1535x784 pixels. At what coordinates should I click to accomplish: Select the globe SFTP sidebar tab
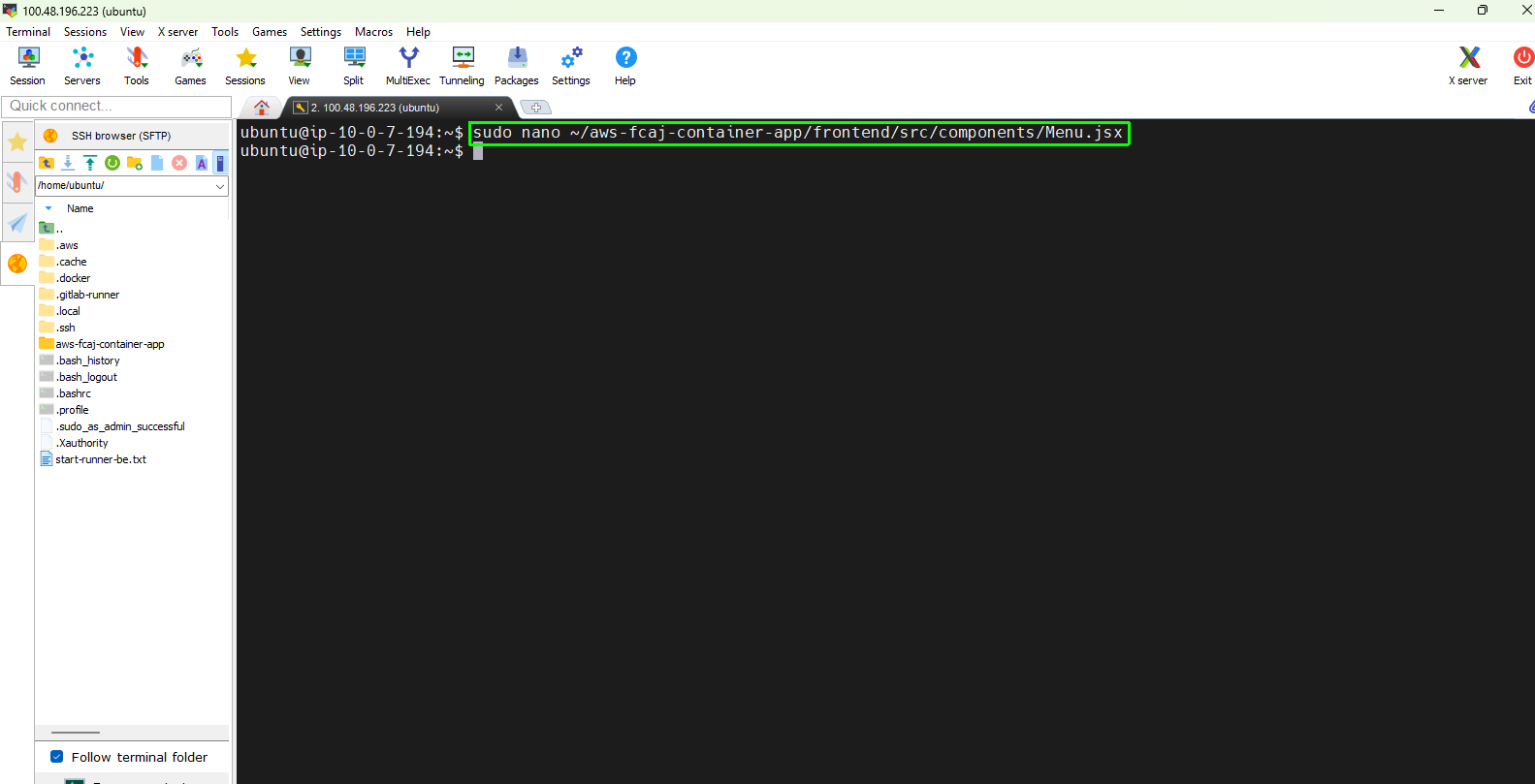tap(17, 264)
